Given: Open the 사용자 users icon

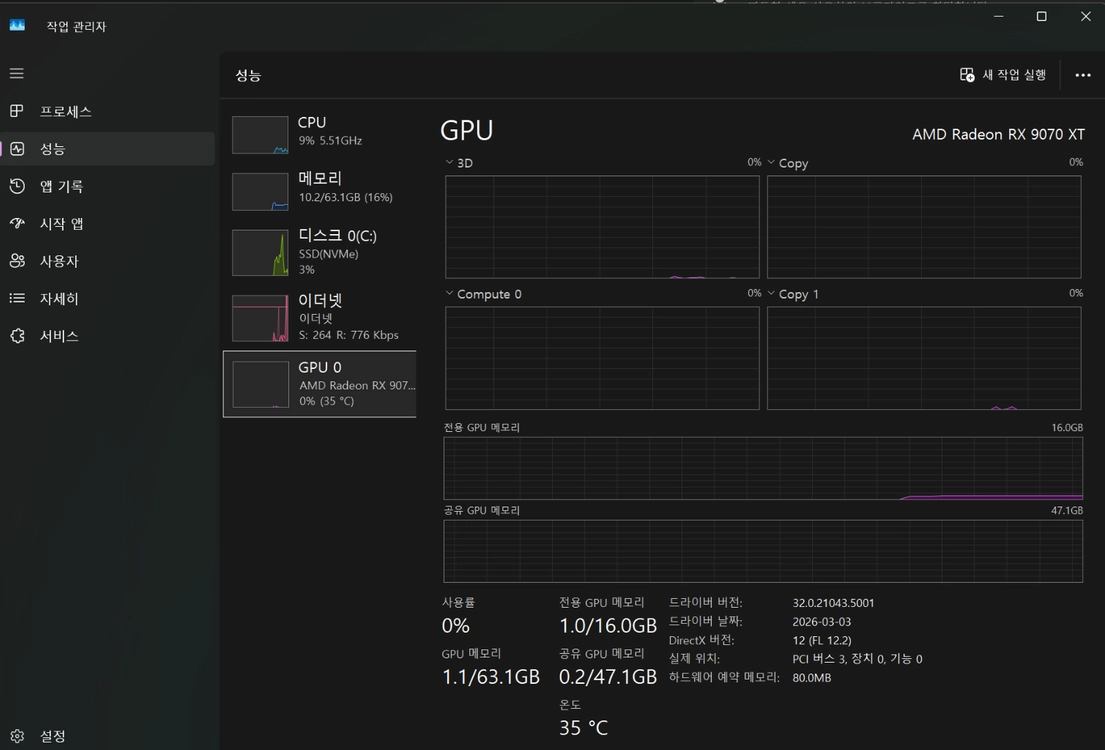Looking at the screenshot, I should pyautogui.click(x=17, y=261).
